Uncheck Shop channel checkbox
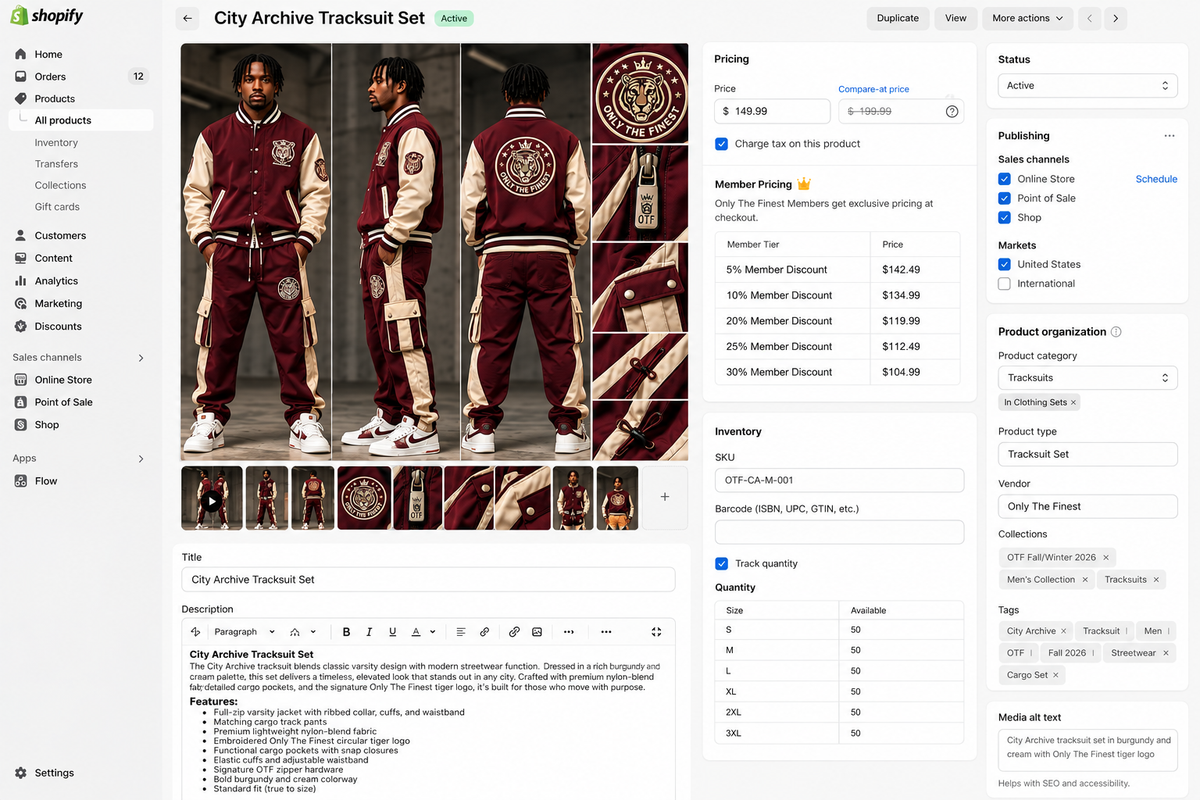Screen dimensions: 1200x800 click(x=1005, y=217)
